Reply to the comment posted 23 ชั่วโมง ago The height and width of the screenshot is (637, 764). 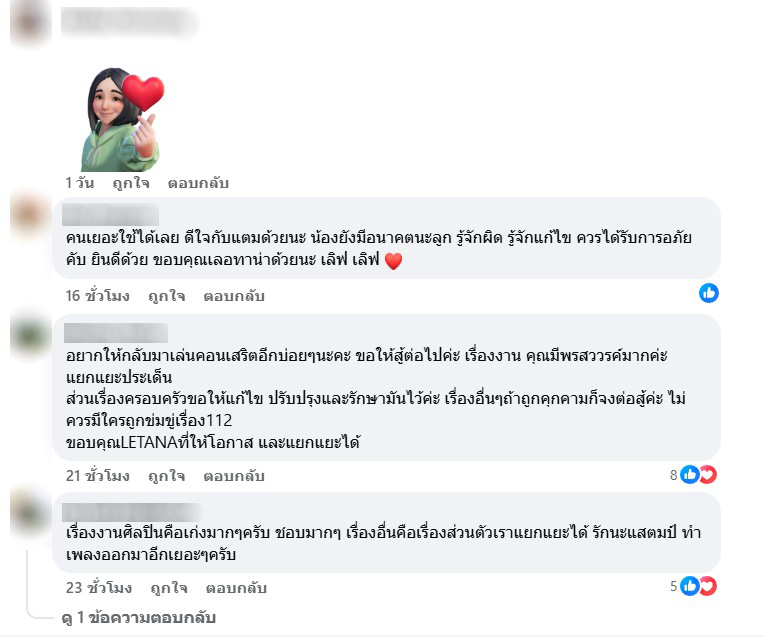236,588
